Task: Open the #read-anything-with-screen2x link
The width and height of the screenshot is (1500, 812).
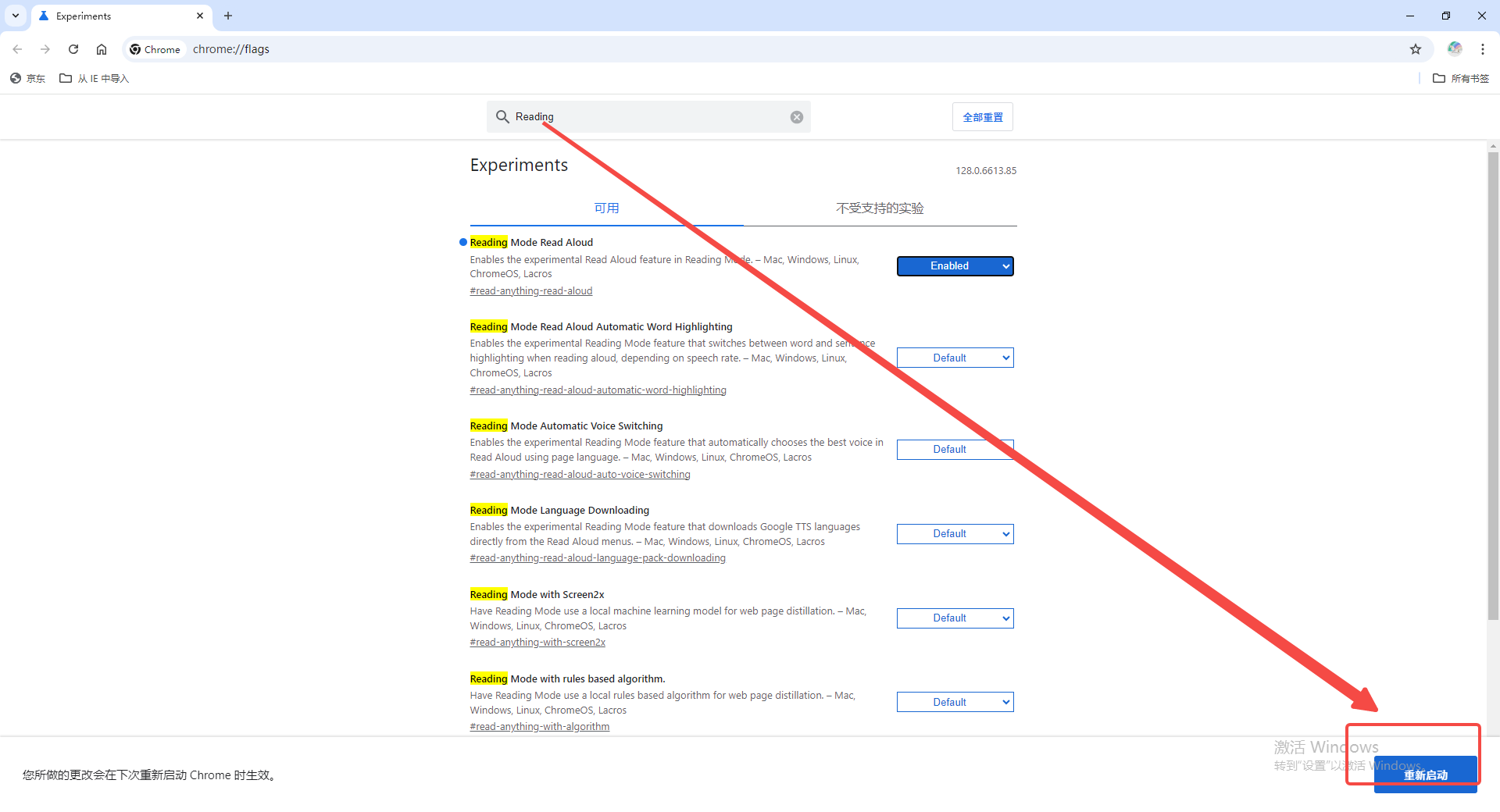Action: pyautogui.click(x=537, y=642)
